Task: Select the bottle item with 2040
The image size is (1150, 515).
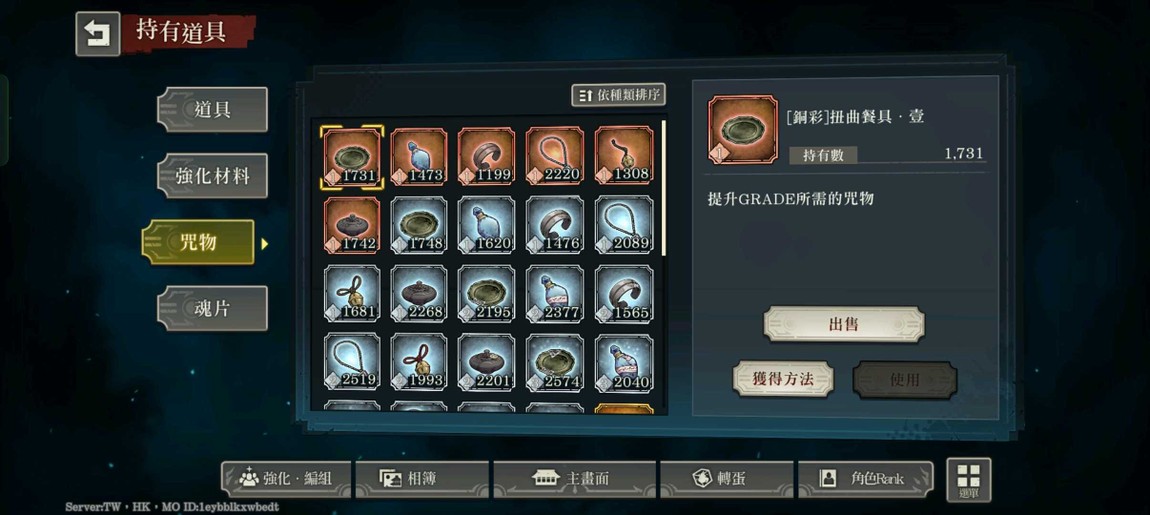Action: [x=624, y=362]
